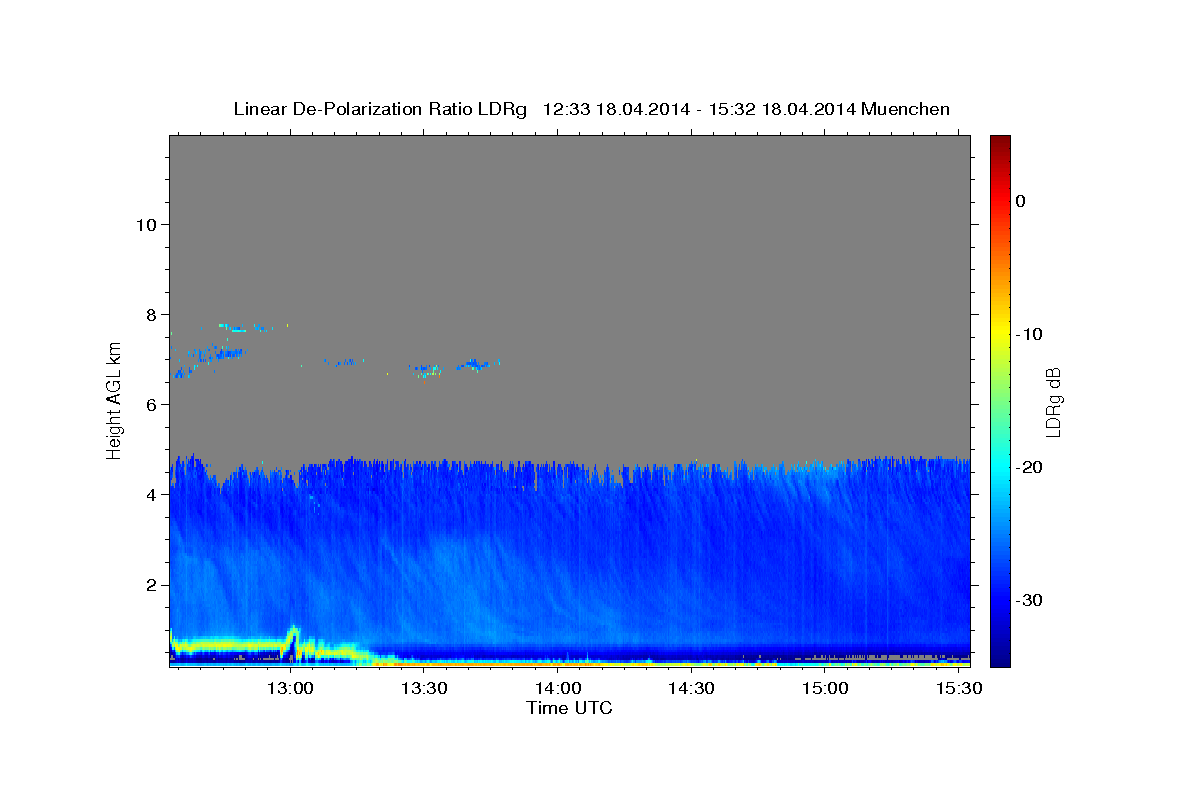Click the 15:00 time tick label
The image size is (1200, 800).
825,689
